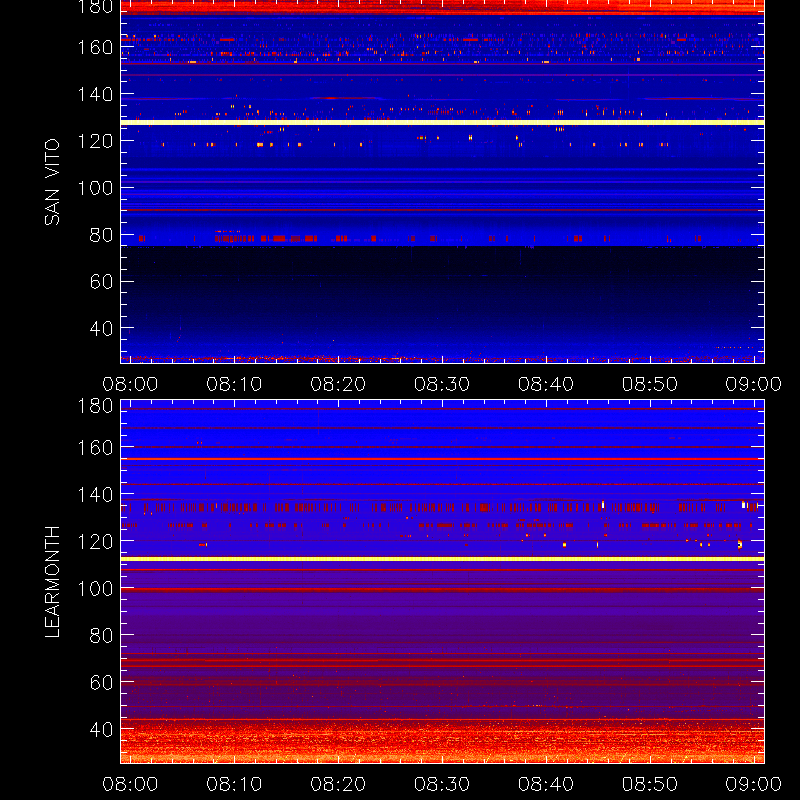The image size is (800, 800).
Task: Click 08:00 time label under Learmonth plot
Action: tap(130, 784)
